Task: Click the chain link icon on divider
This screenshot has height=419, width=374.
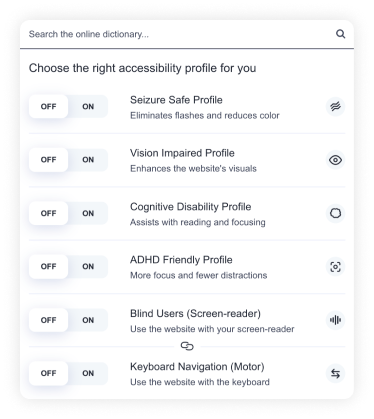Action: click(187, 346)
